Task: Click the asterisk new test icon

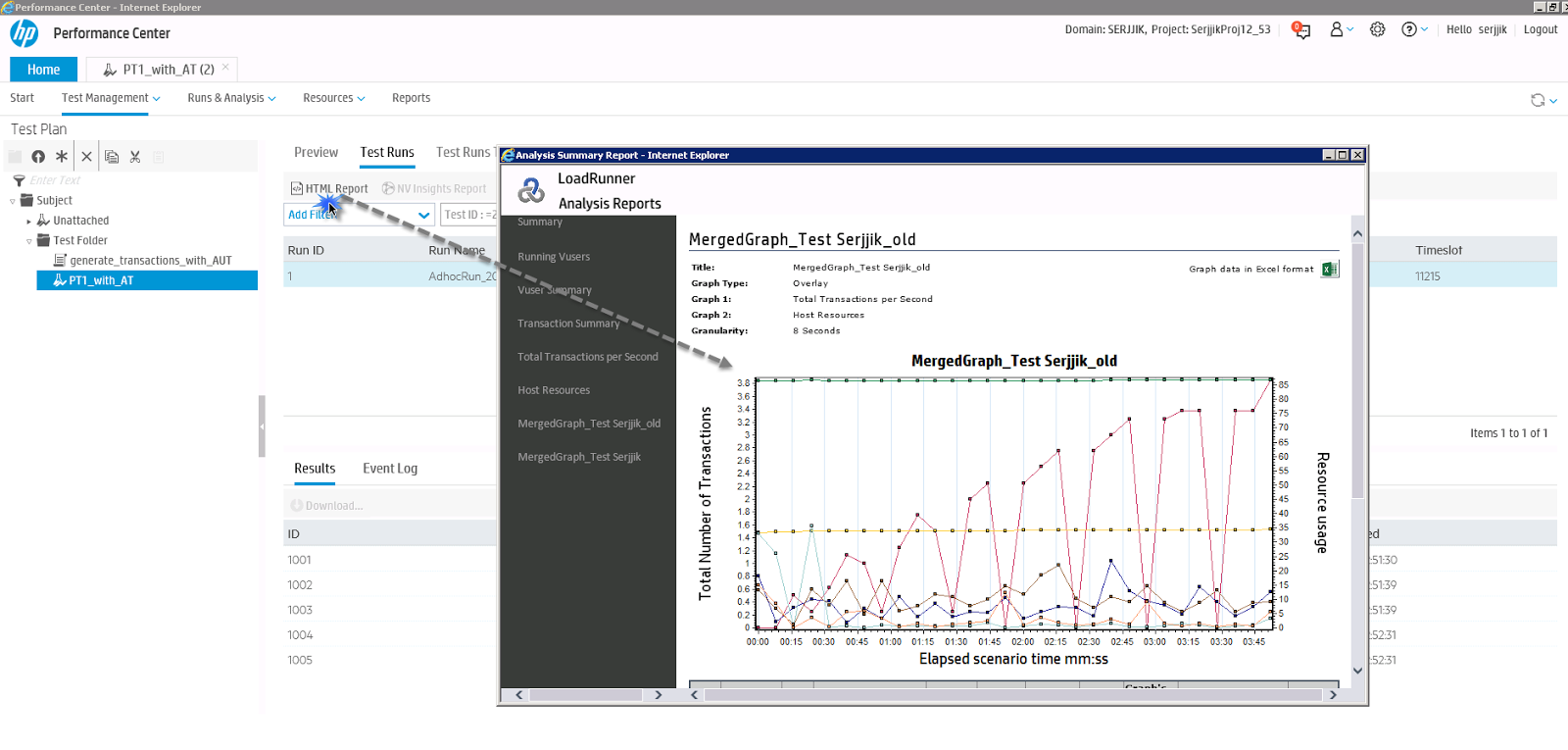Action: pos(62,156)
